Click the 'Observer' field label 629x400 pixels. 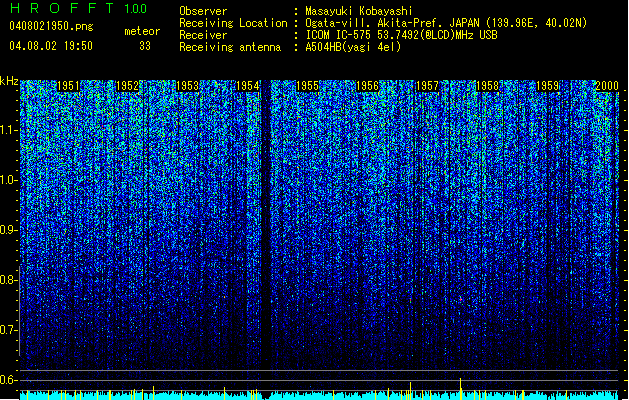point(203,11)
